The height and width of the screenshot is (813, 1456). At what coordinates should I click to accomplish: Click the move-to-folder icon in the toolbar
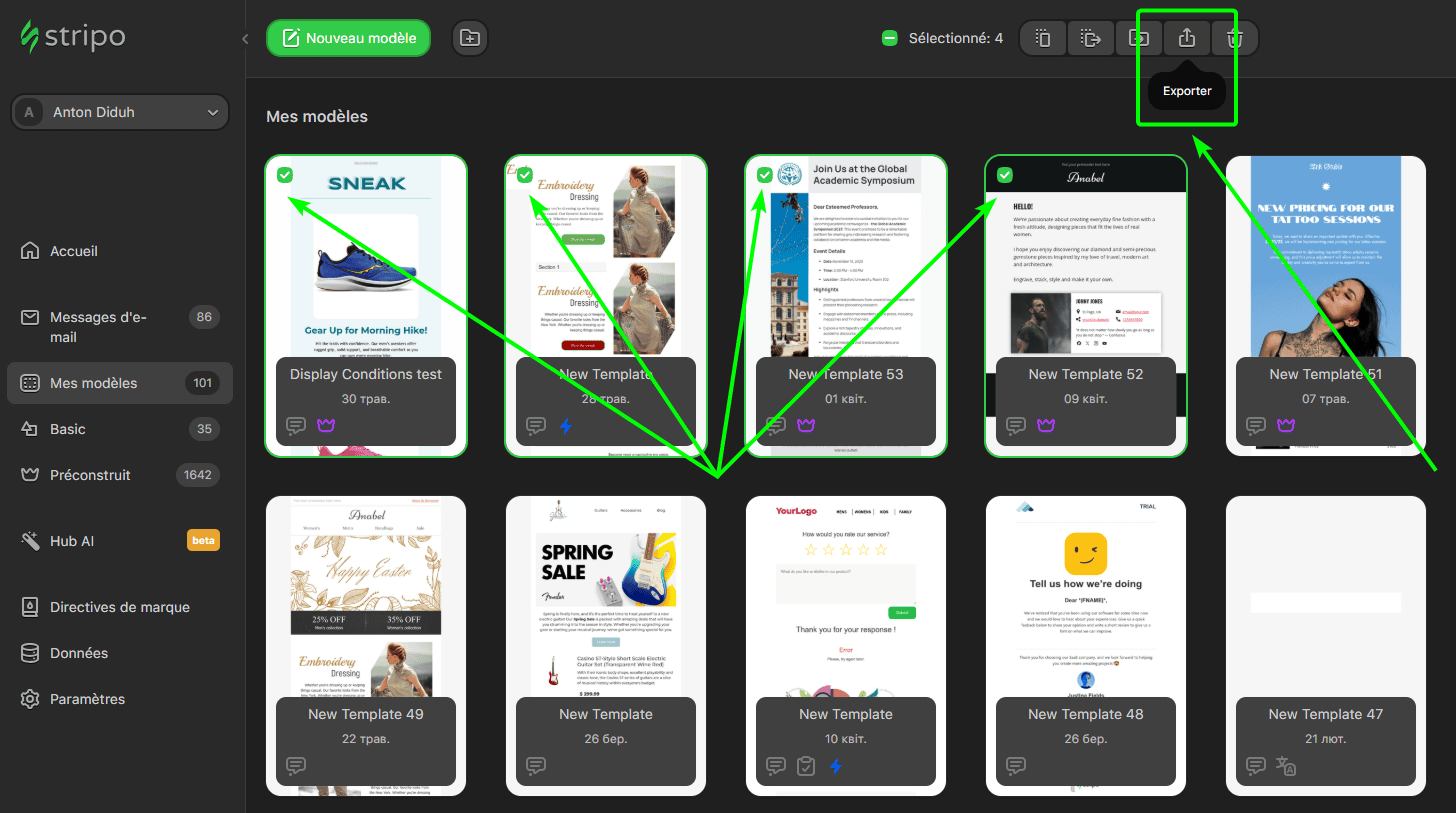tap(1091, 38)
